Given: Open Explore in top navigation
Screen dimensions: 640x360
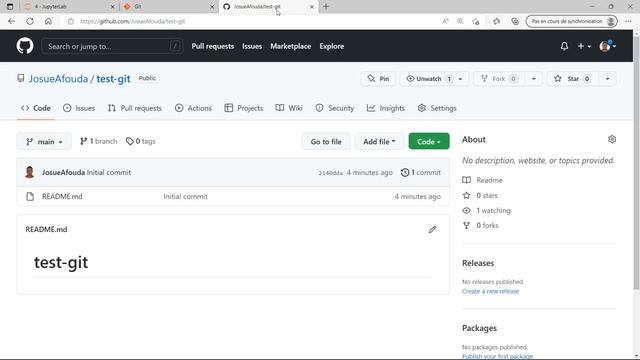Looking at the screenshot, I should pyautogui.click(x=331, y=46).
